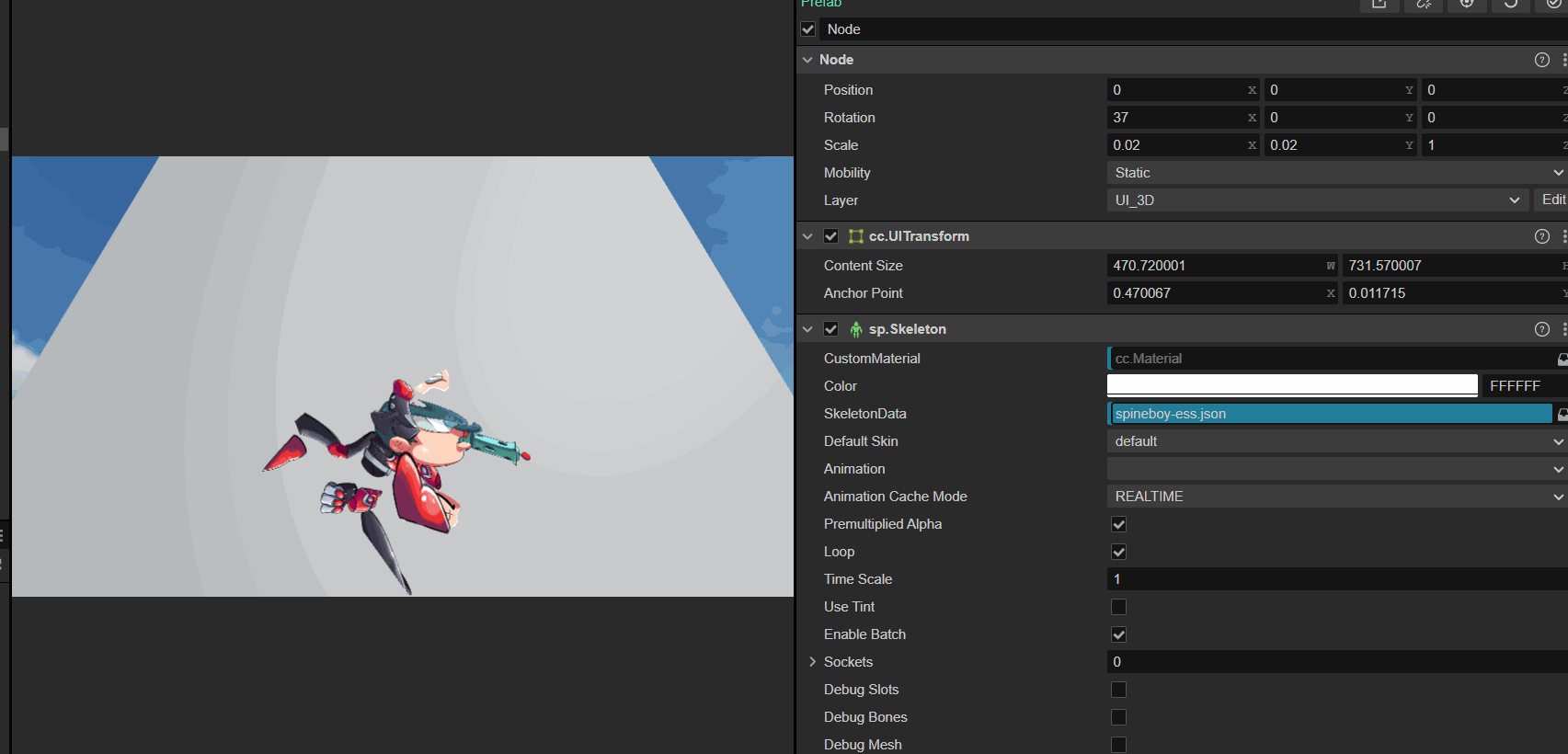Screen dimensions: 1568x754
Task: Uncheck Premultiplied Alpha
Action: (1119, 524)
